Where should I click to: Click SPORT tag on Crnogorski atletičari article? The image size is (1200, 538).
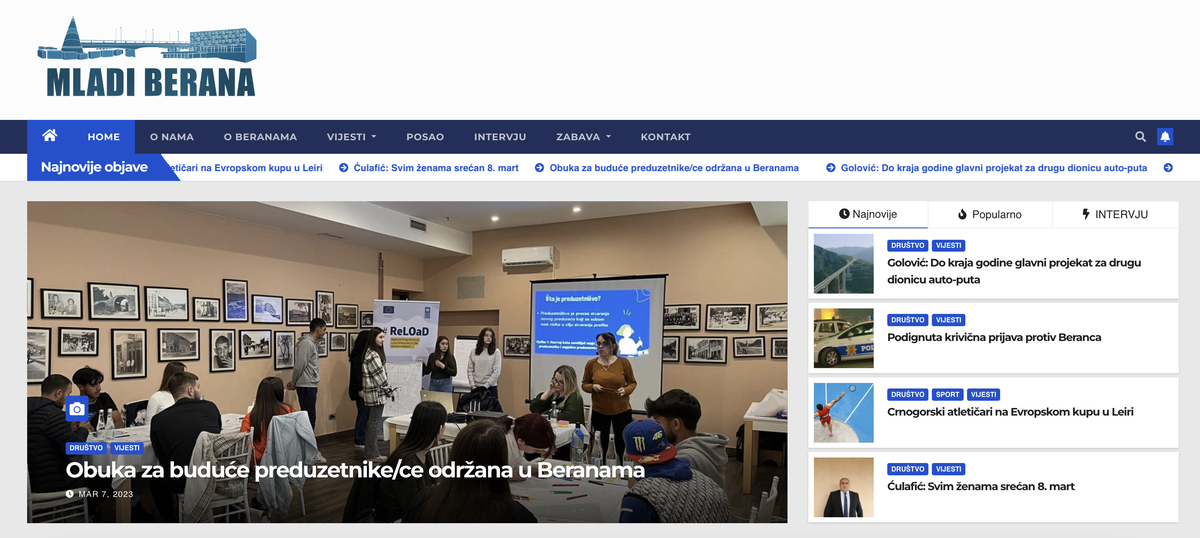tap(946, 395)
